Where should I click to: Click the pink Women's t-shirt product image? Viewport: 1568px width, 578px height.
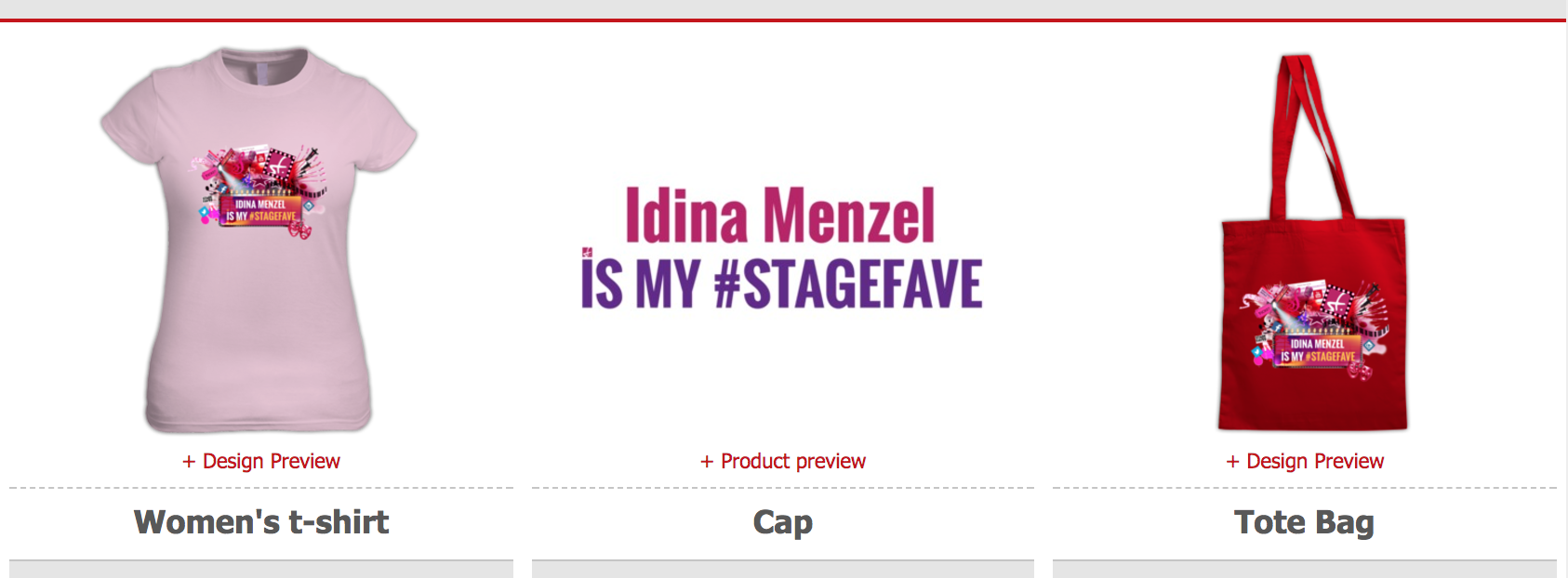point(259,240)
